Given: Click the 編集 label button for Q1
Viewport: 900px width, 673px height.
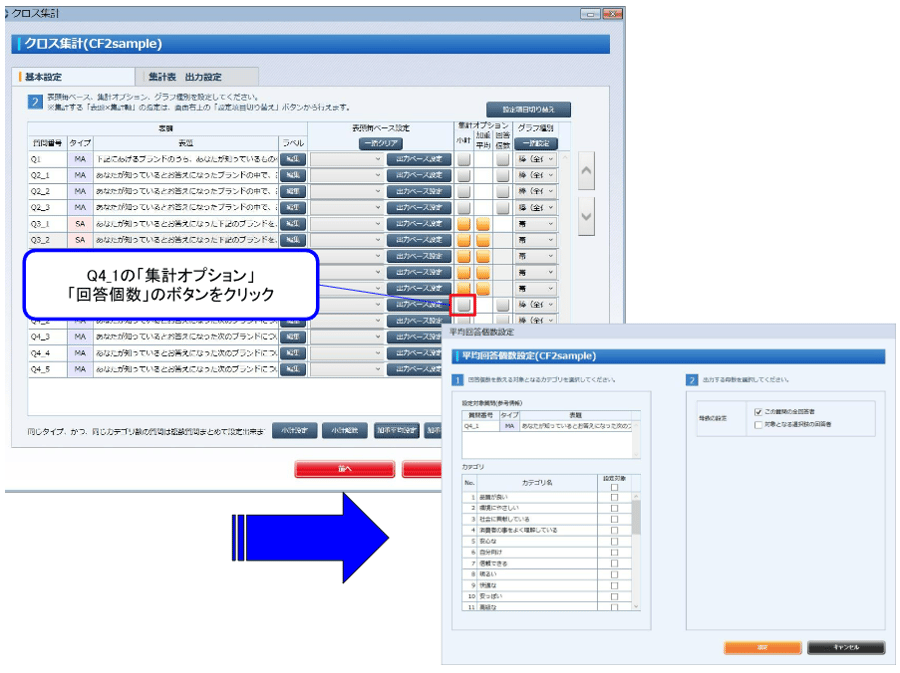Looking at the screenshot, I should 292,159.
